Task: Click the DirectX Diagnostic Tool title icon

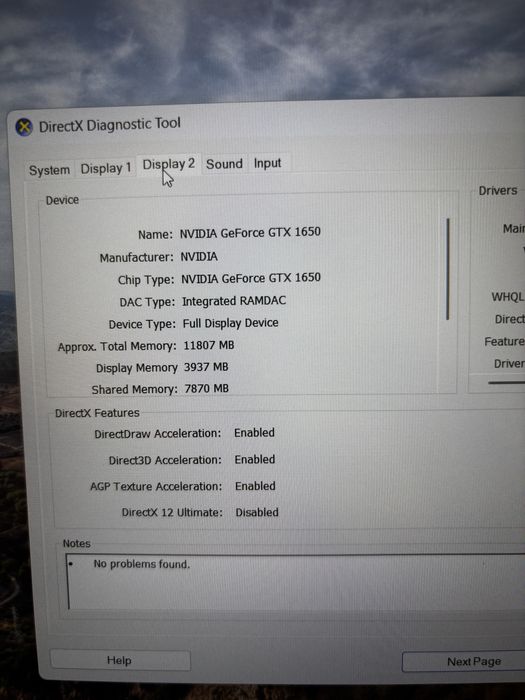Action: (x=24, y=127)
